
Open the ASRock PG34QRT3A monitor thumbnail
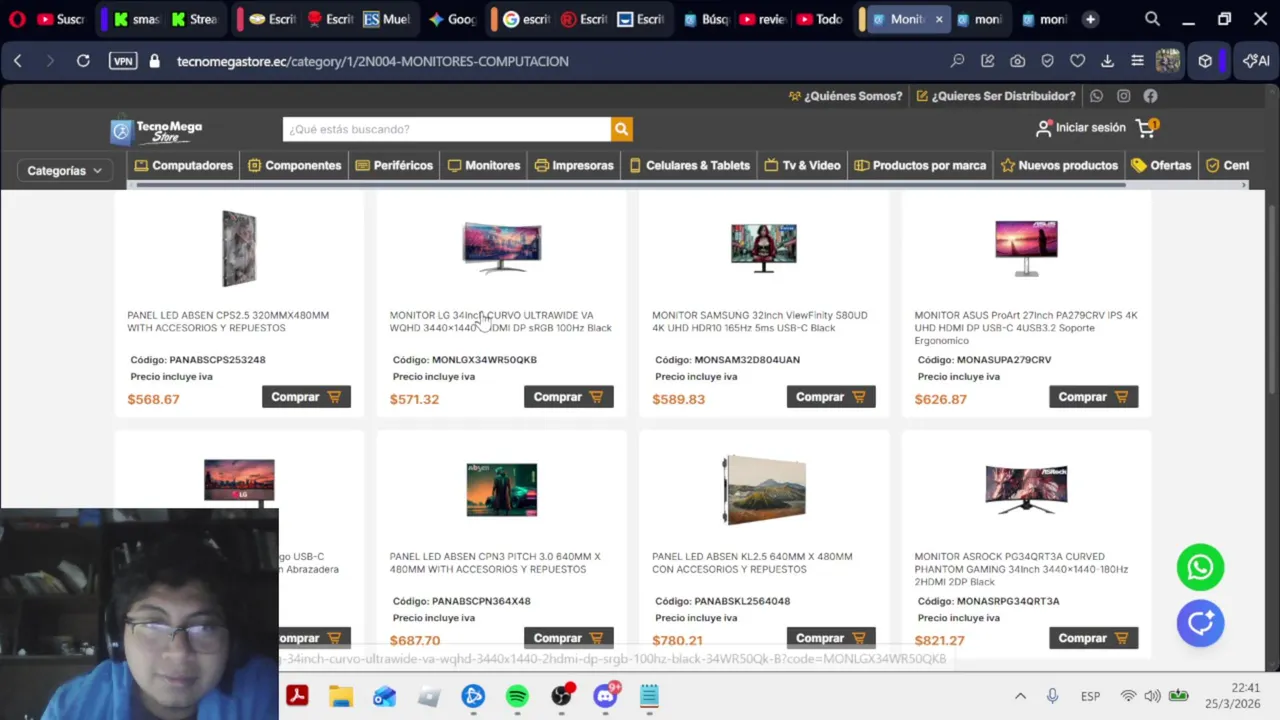[1026, 489]
